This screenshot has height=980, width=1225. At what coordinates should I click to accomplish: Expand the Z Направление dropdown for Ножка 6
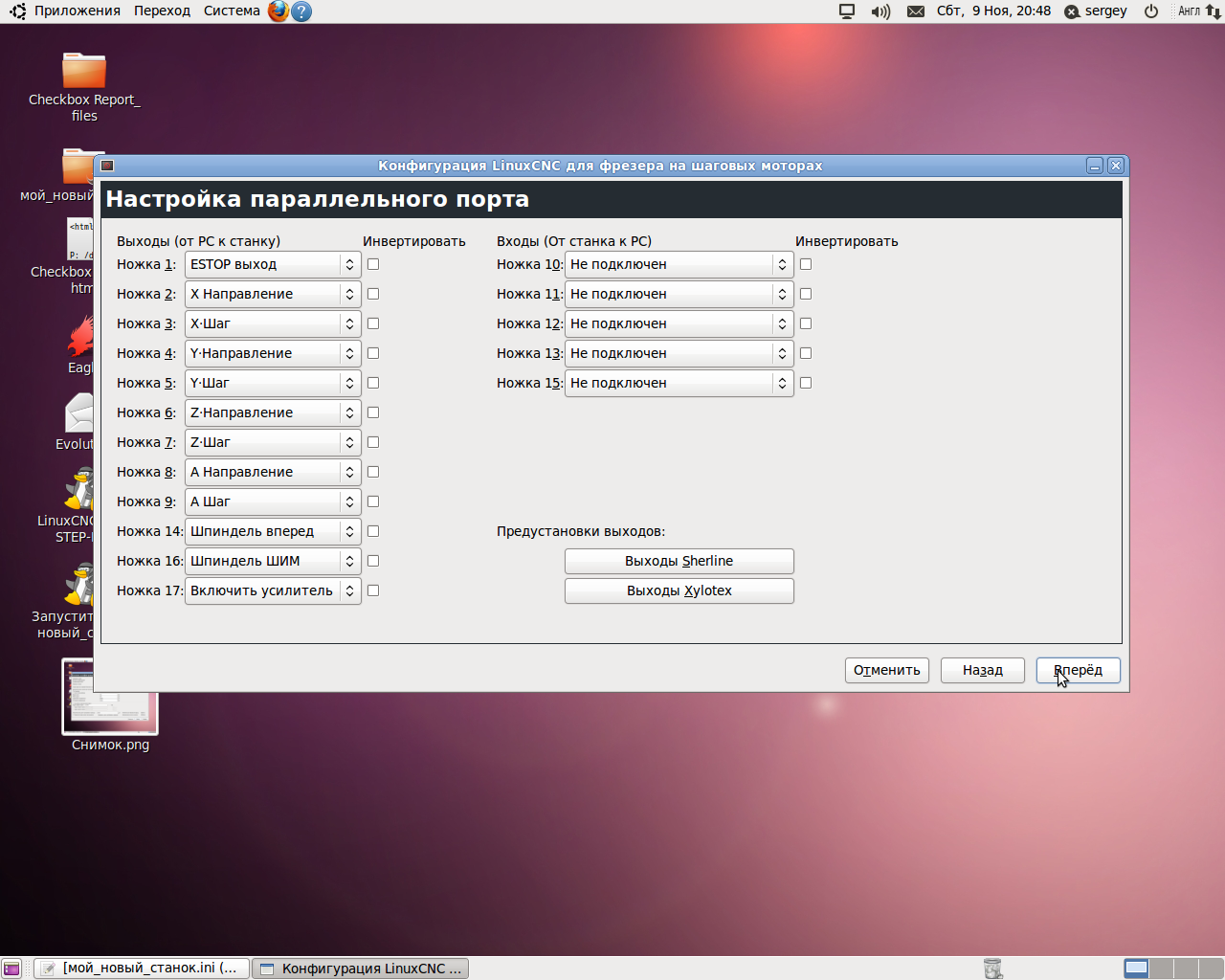point(273,412)
